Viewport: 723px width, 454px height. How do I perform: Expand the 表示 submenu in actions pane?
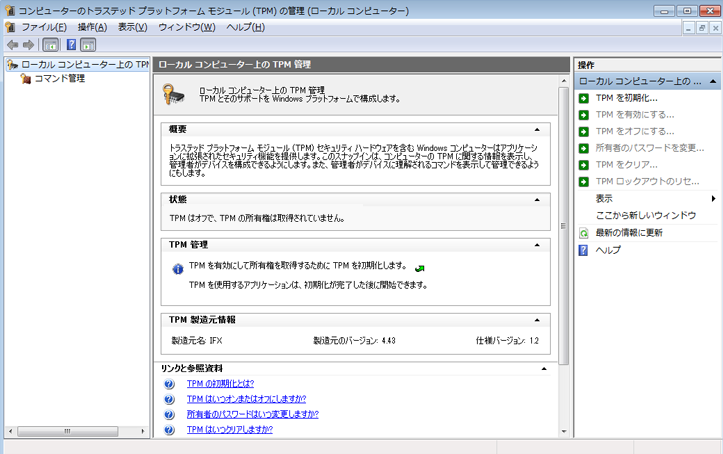713,199
